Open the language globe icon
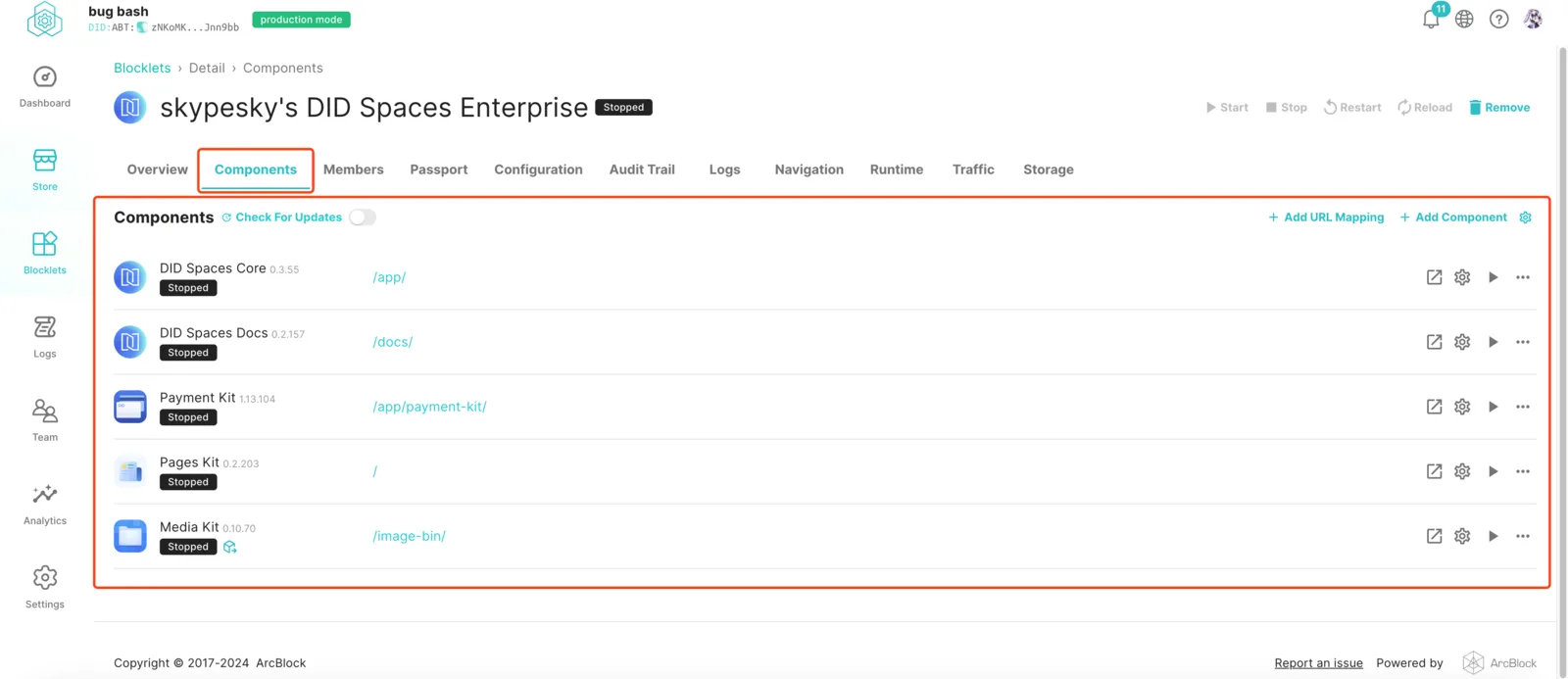The height and width of the screenshot is (679, 1568). pos(1464,19)
